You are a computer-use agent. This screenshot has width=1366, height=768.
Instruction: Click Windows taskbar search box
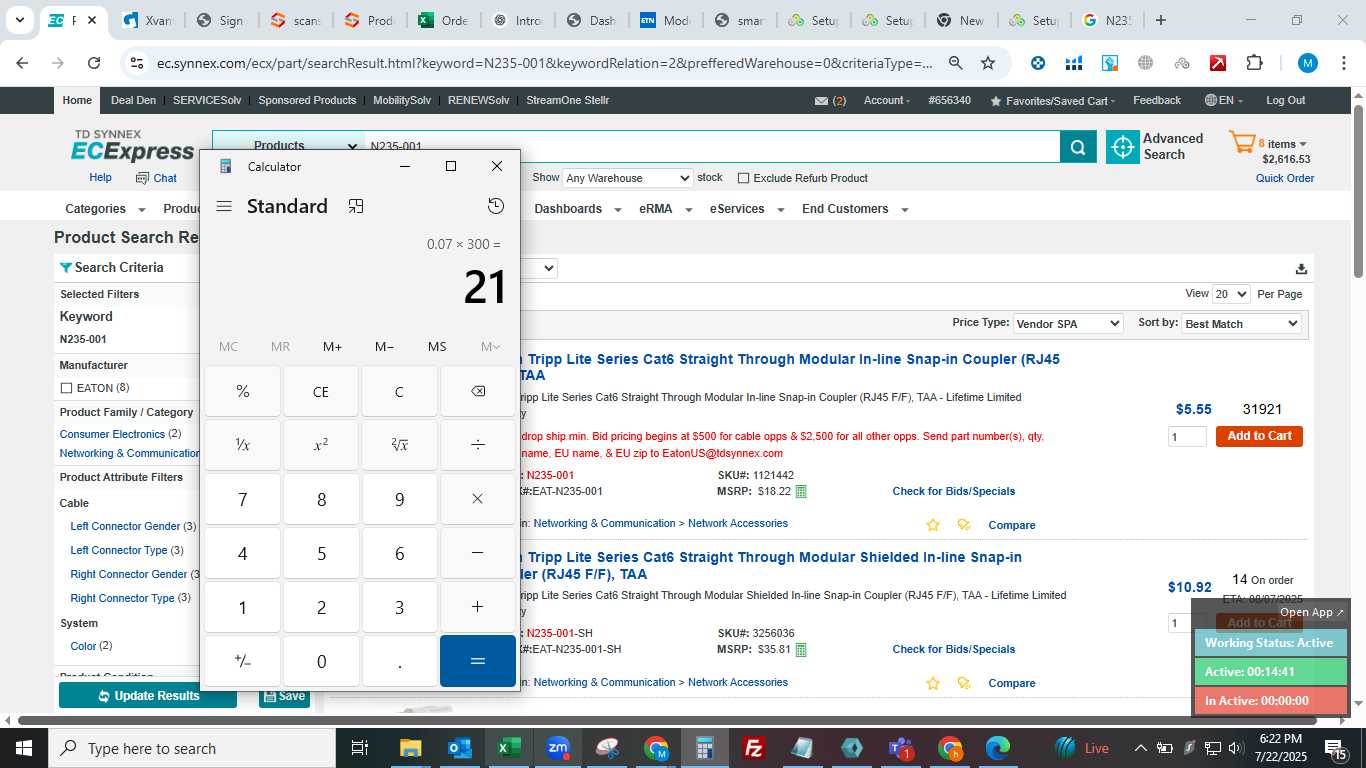191,748
